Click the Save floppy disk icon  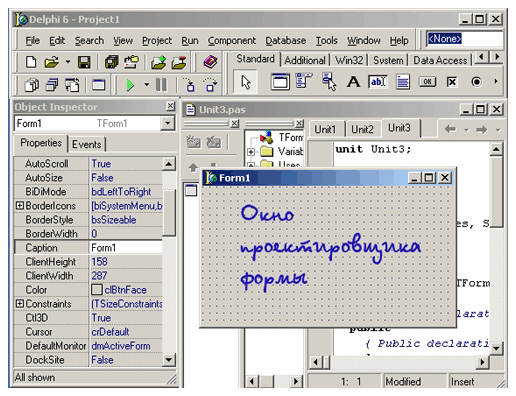84,62
